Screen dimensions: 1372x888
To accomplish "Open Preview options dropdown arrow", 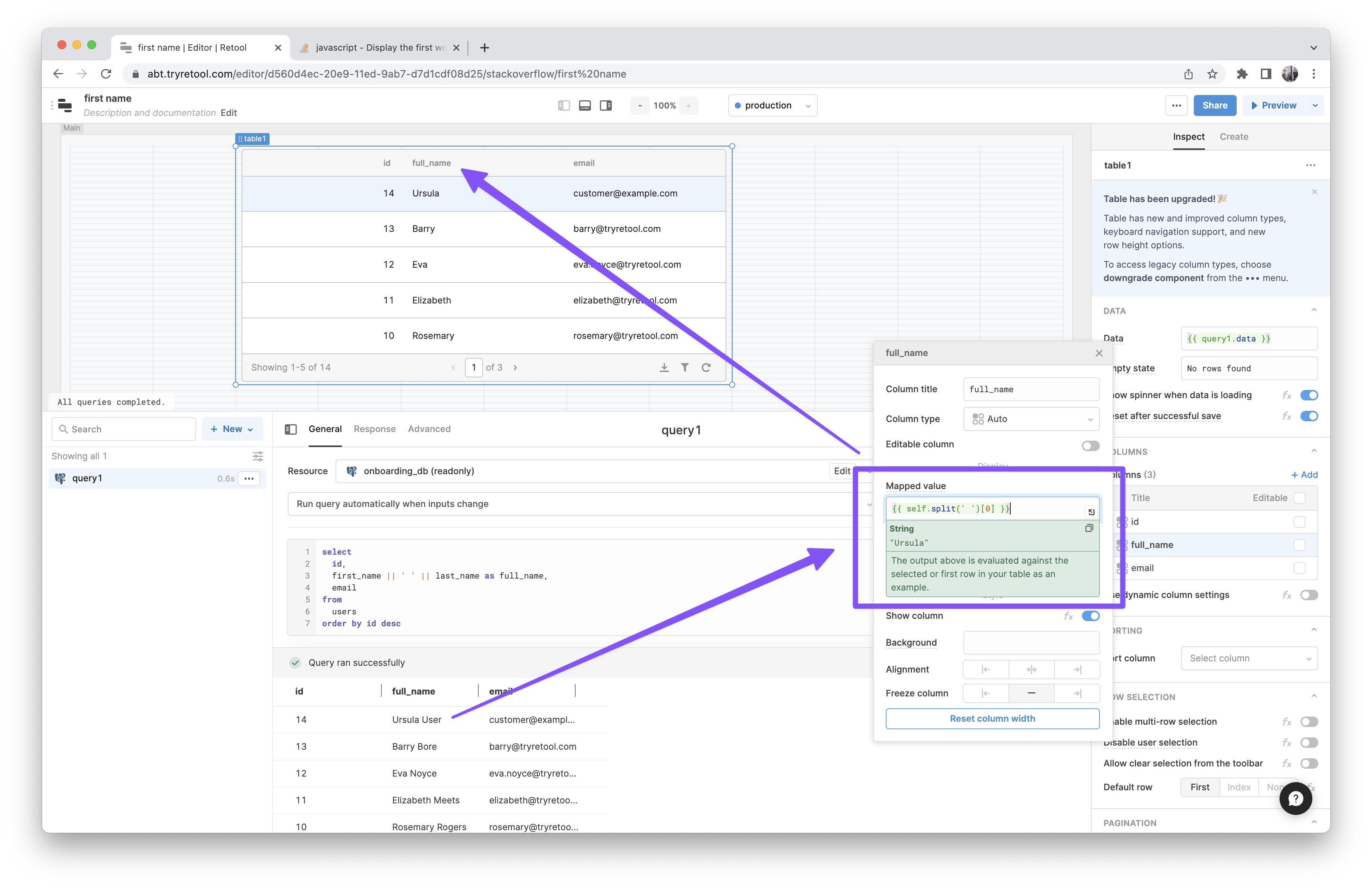I will pyautogui.click(x=1315, y=106).
